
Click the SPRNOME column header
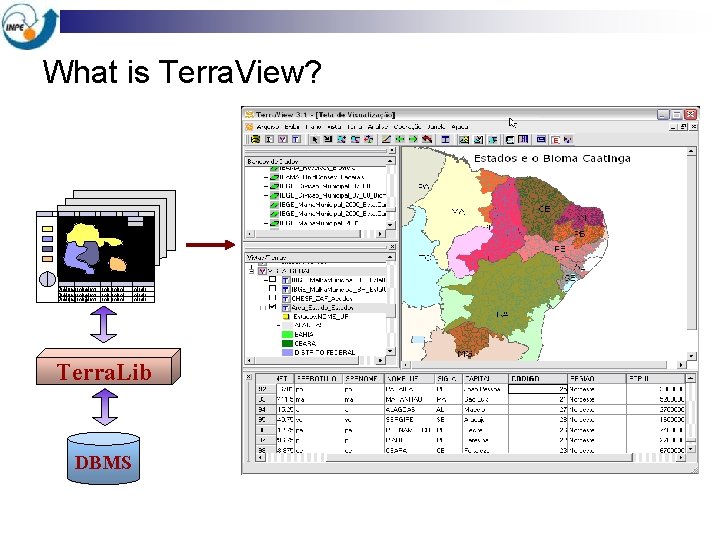[x=363, y=379]
